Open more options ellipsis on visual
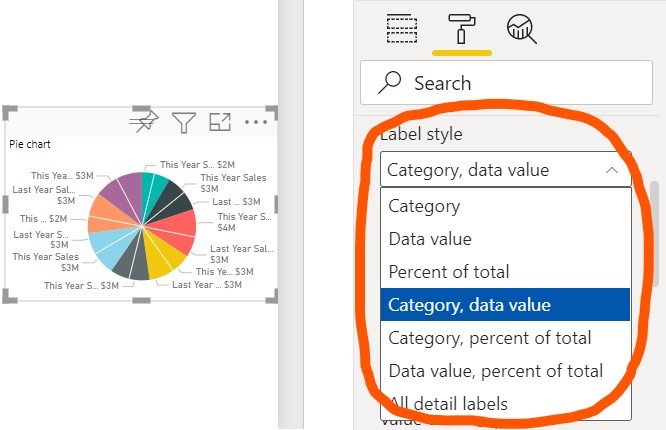Image resolution: width=666 pixels, height=430 pixels. pos(256,122)
